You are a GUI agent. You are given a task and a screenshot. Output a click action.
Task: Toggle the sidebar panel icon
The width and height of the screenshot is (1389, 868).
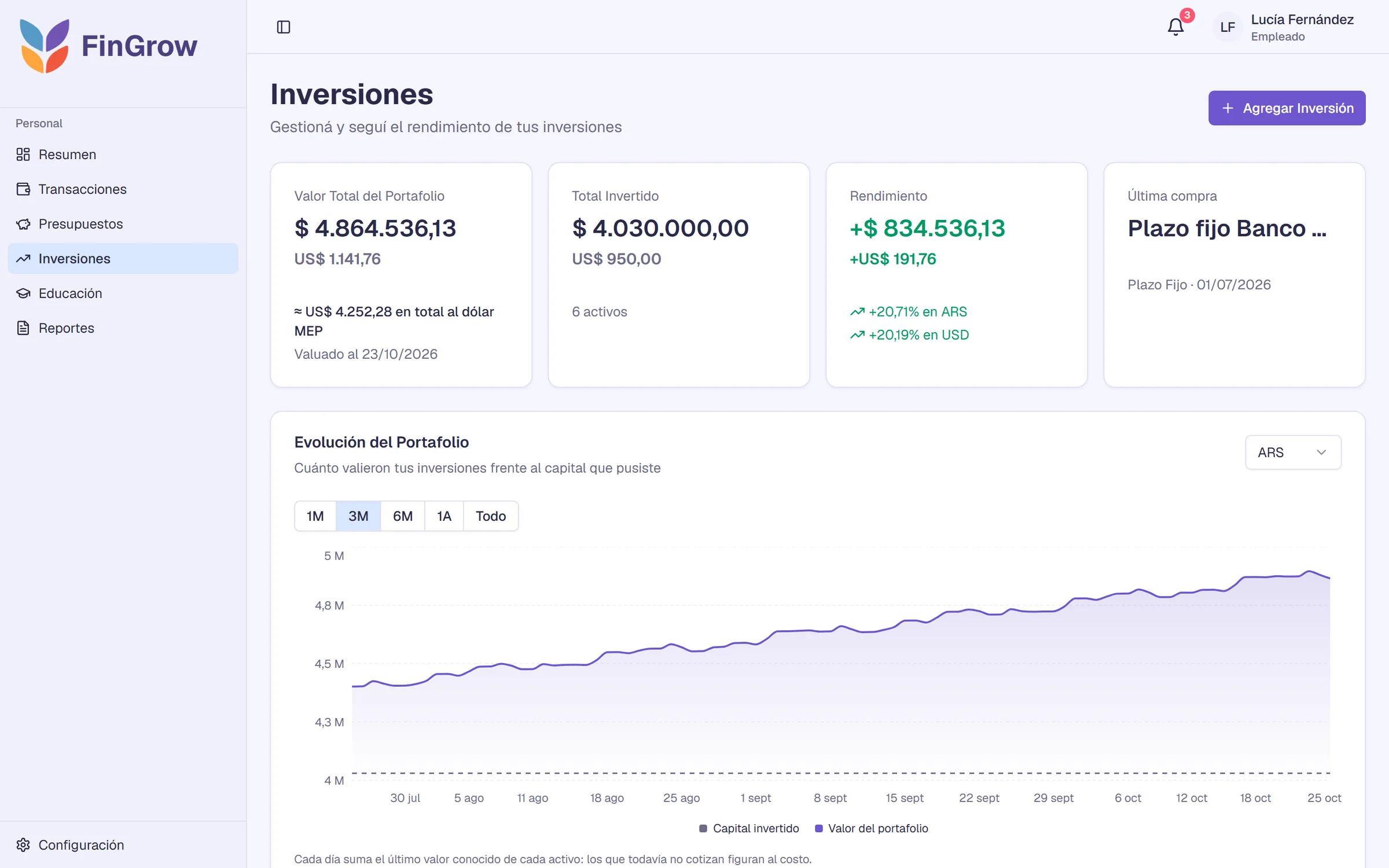tap(284, 27)
